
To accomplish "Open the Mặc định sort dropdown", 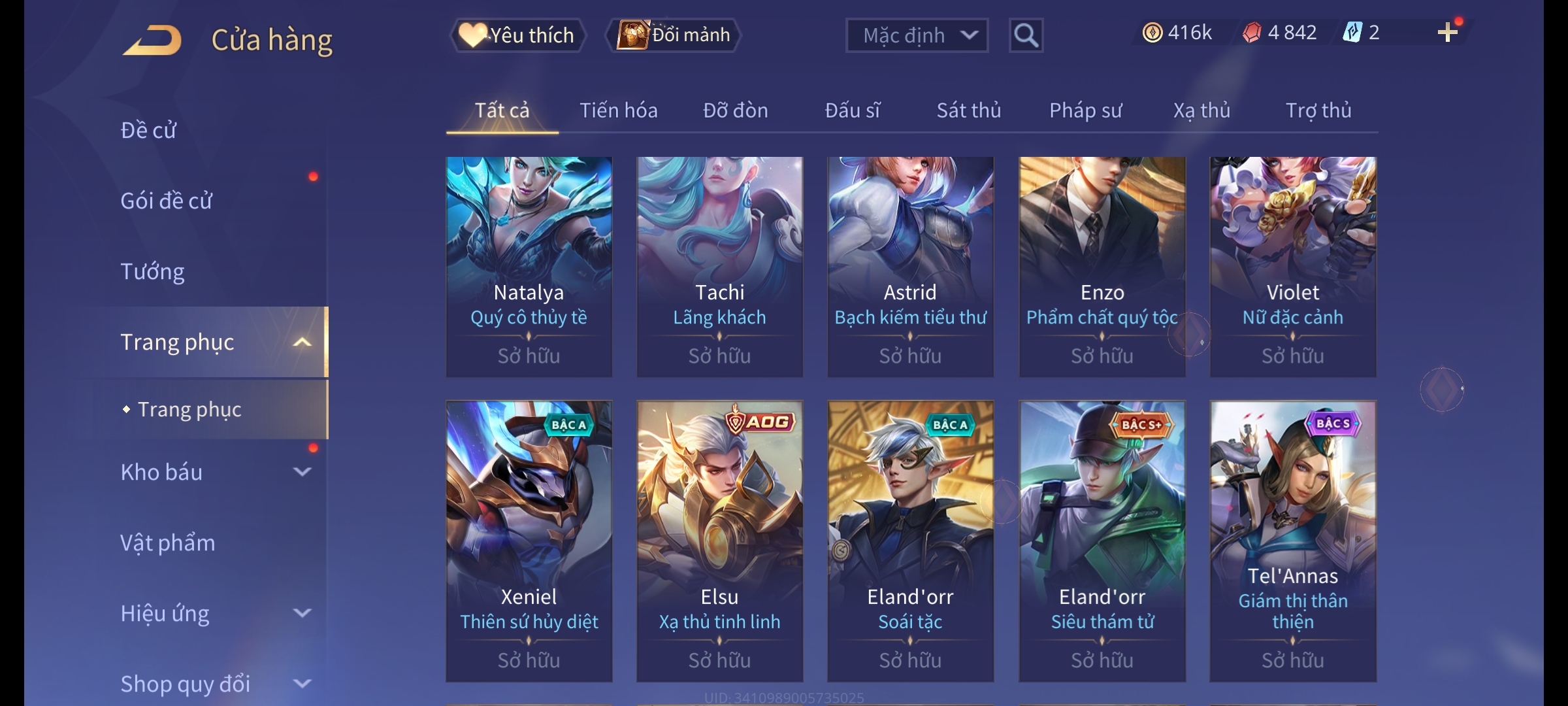I will click(917, 35).
